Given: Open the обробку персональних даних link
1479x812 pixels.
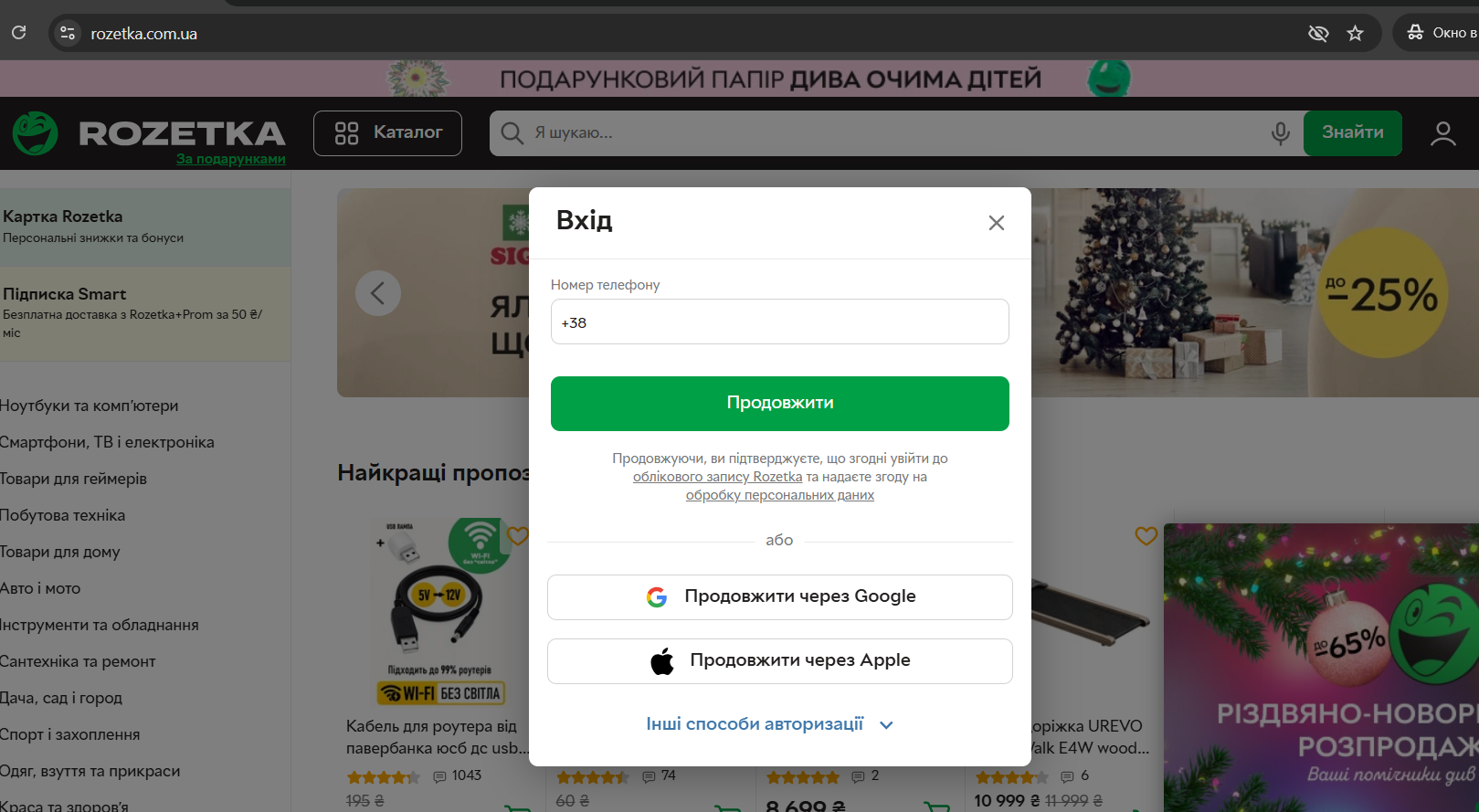Looking at the screenshot, I should (780, 495).
